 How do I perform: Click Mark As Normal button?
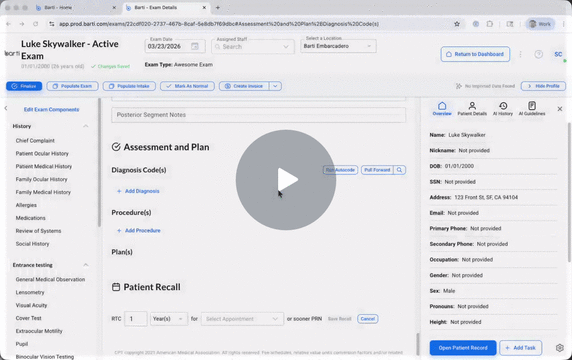187,86
